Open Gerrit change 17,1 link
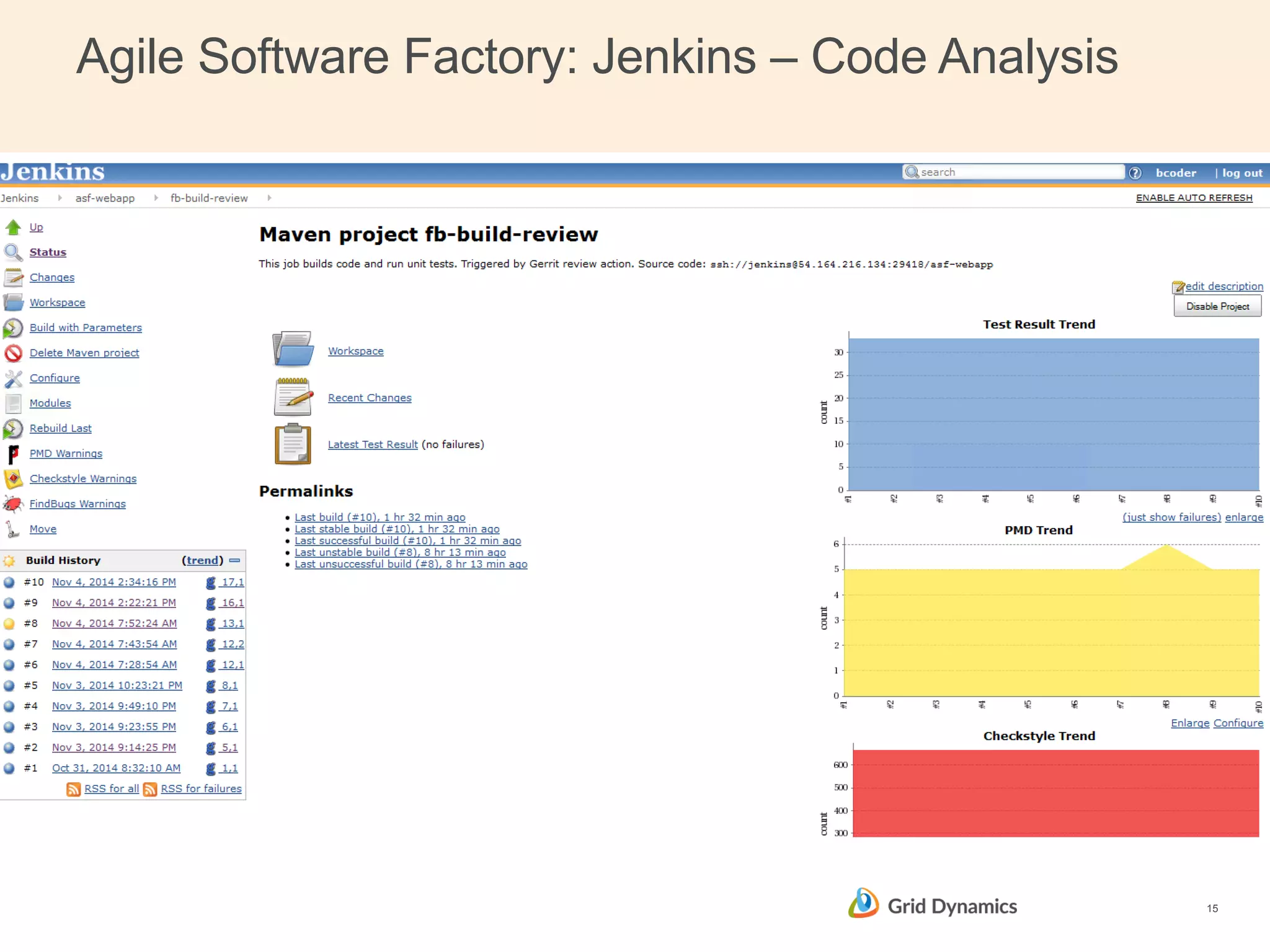This screenshot has height=952, width=1270. pyautogui.click(x=233, y=583)
